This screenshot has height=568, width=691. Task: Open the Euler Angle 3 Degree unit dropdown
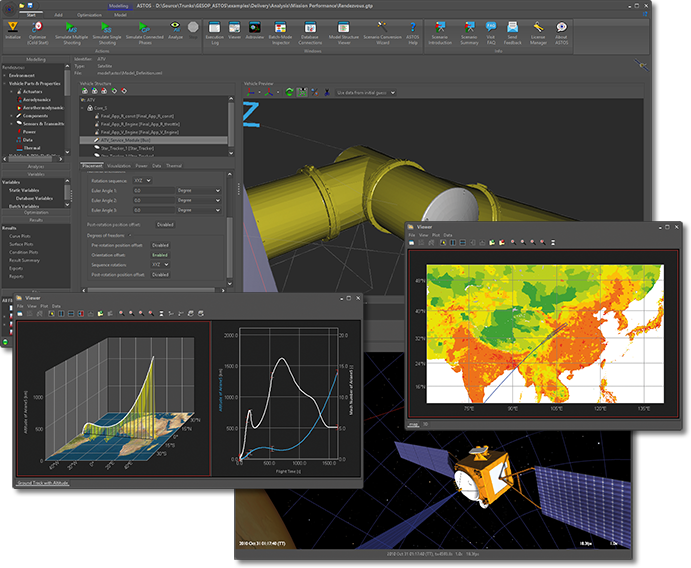click(x=199, y=210)
